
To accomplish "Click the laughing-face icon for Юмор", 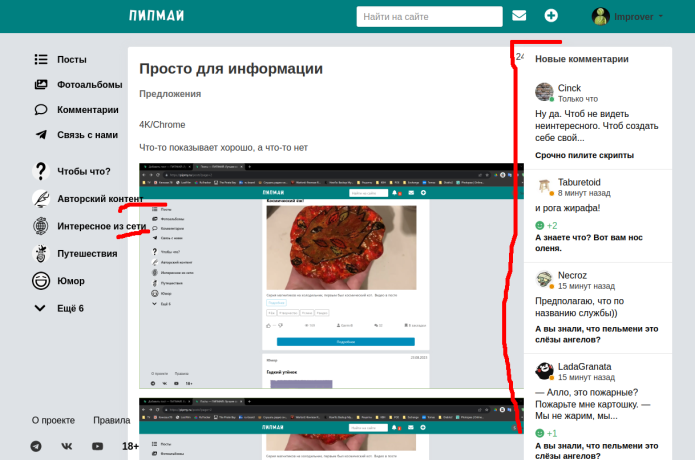I will (41, 281).
